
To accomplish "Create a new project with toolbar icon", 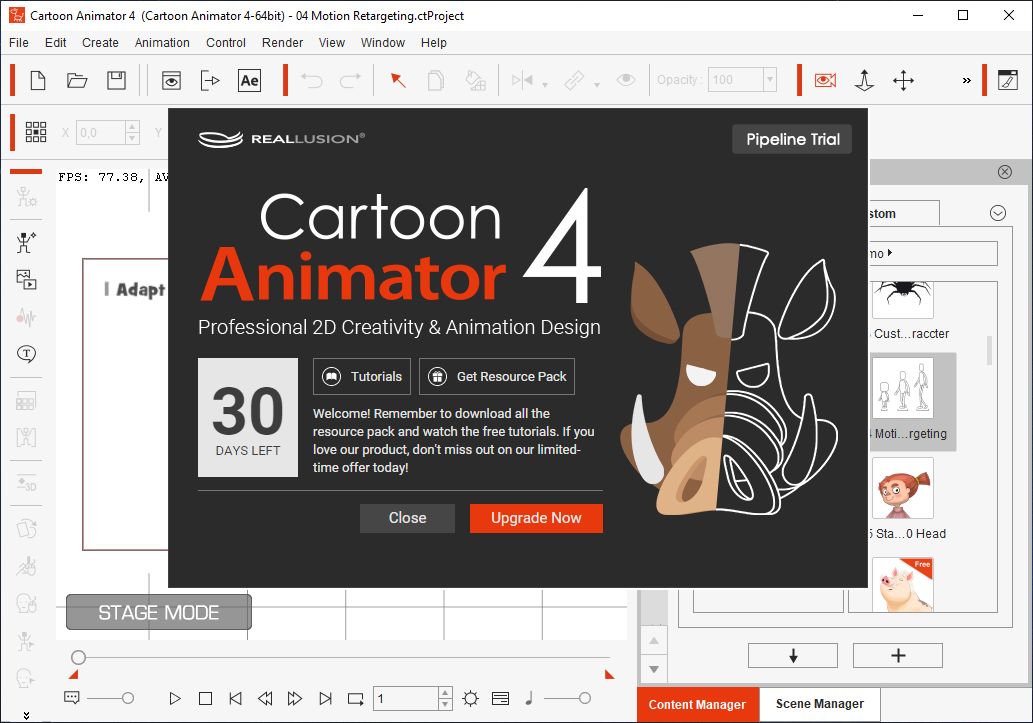I will click(x=38, y=80).
